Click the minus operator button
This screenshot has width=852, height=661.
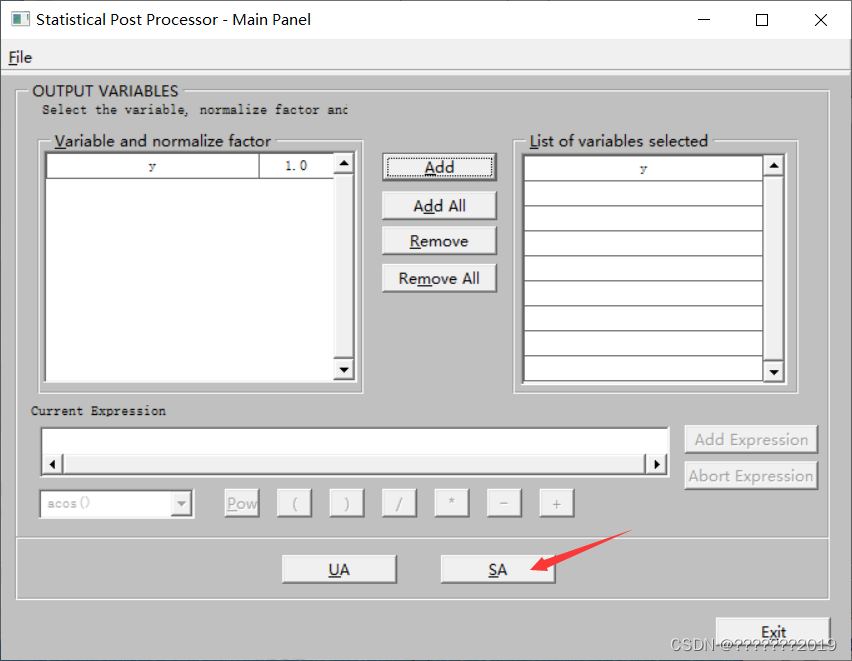504,503
